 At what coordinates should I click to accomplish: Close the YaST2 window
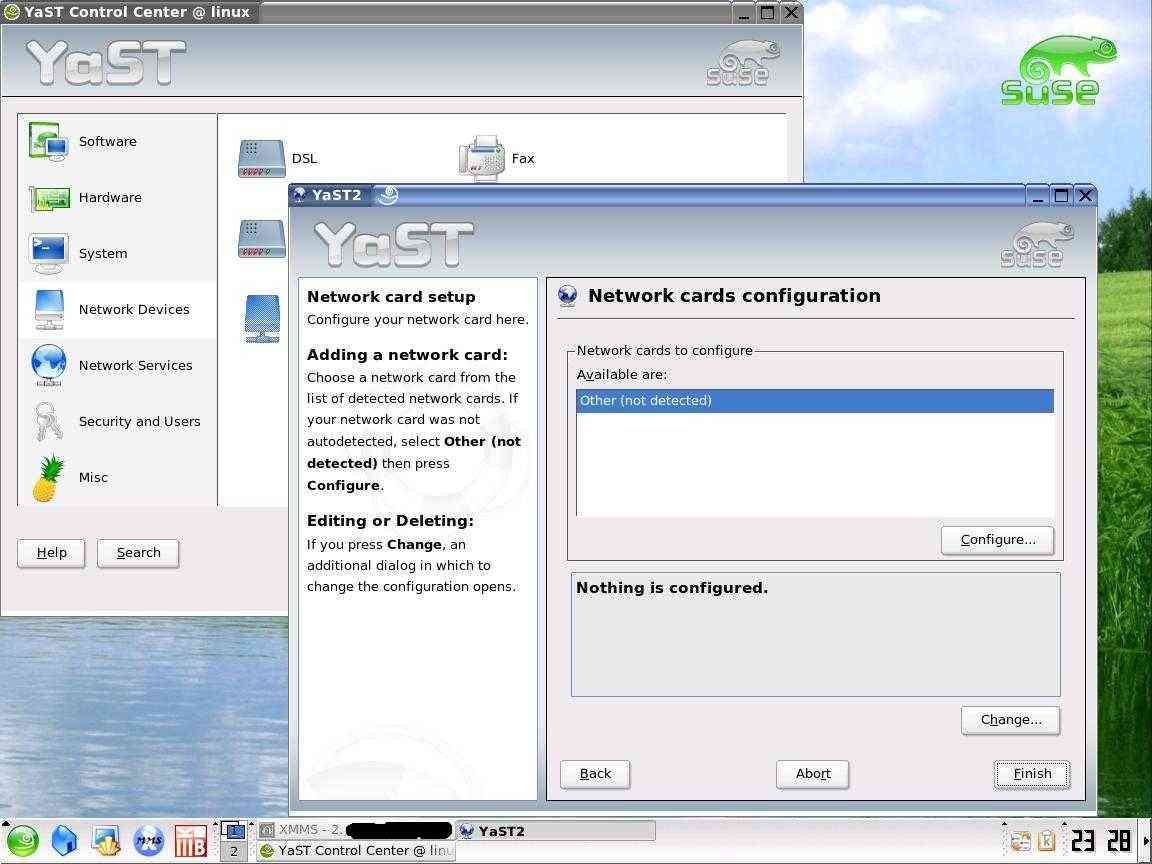pos(1085,195)
